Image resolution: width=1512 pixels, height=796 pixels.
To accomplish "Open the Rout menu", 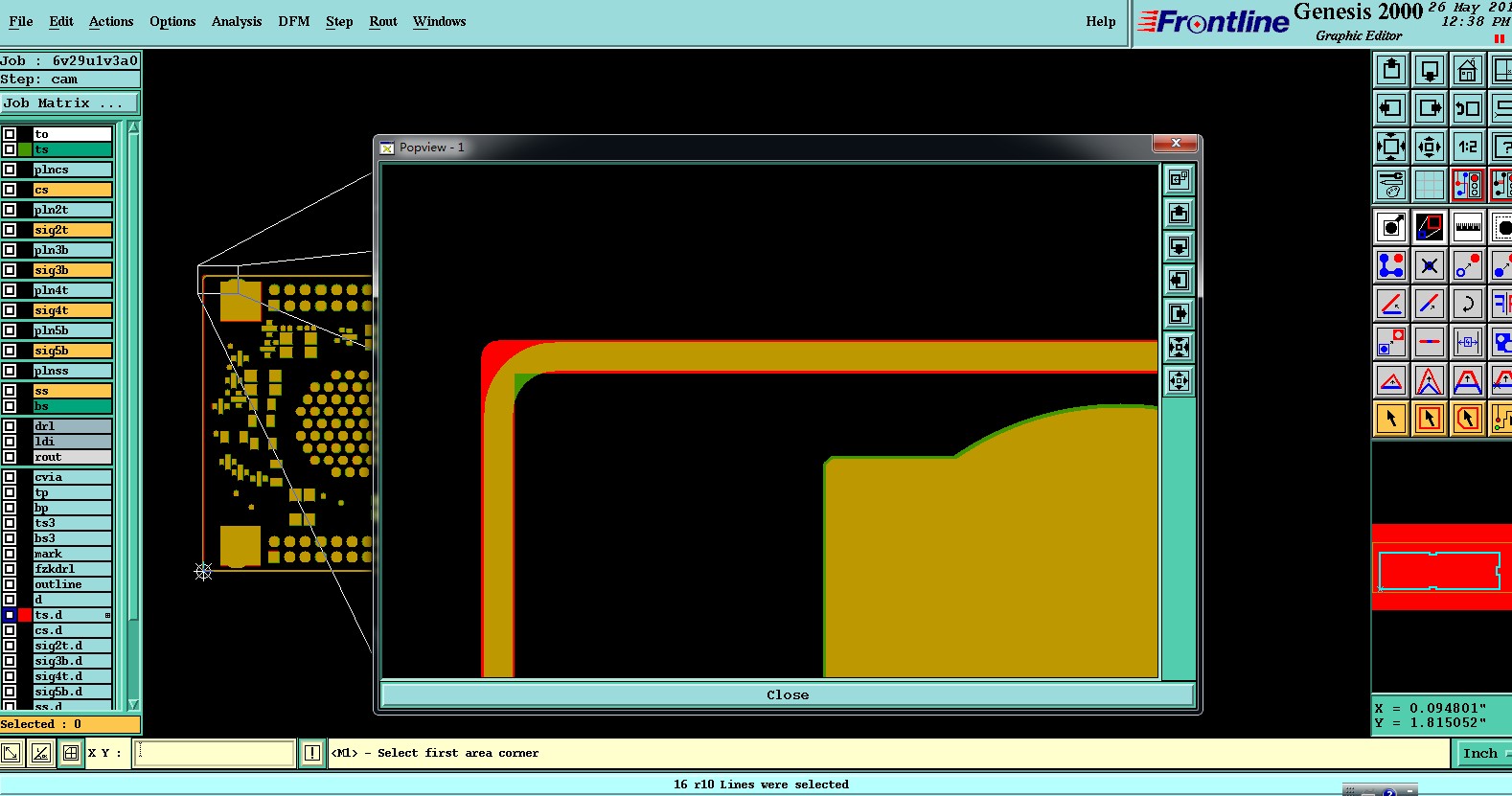I will (383, 21).
